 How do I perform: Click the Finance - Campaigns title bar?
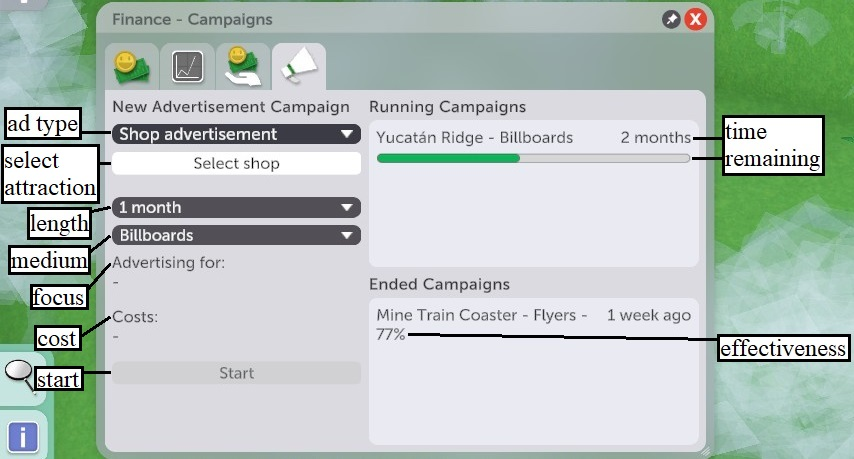coord(380,19)
